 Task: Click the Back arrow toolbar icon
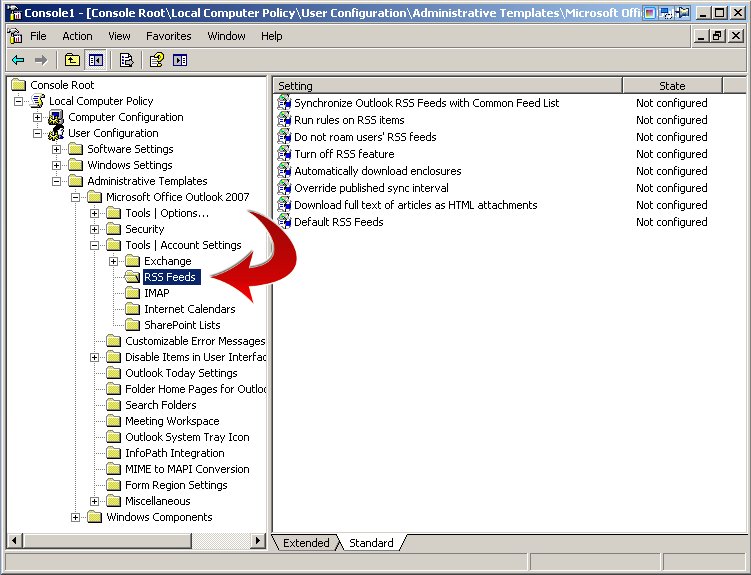tap(18, 60)
